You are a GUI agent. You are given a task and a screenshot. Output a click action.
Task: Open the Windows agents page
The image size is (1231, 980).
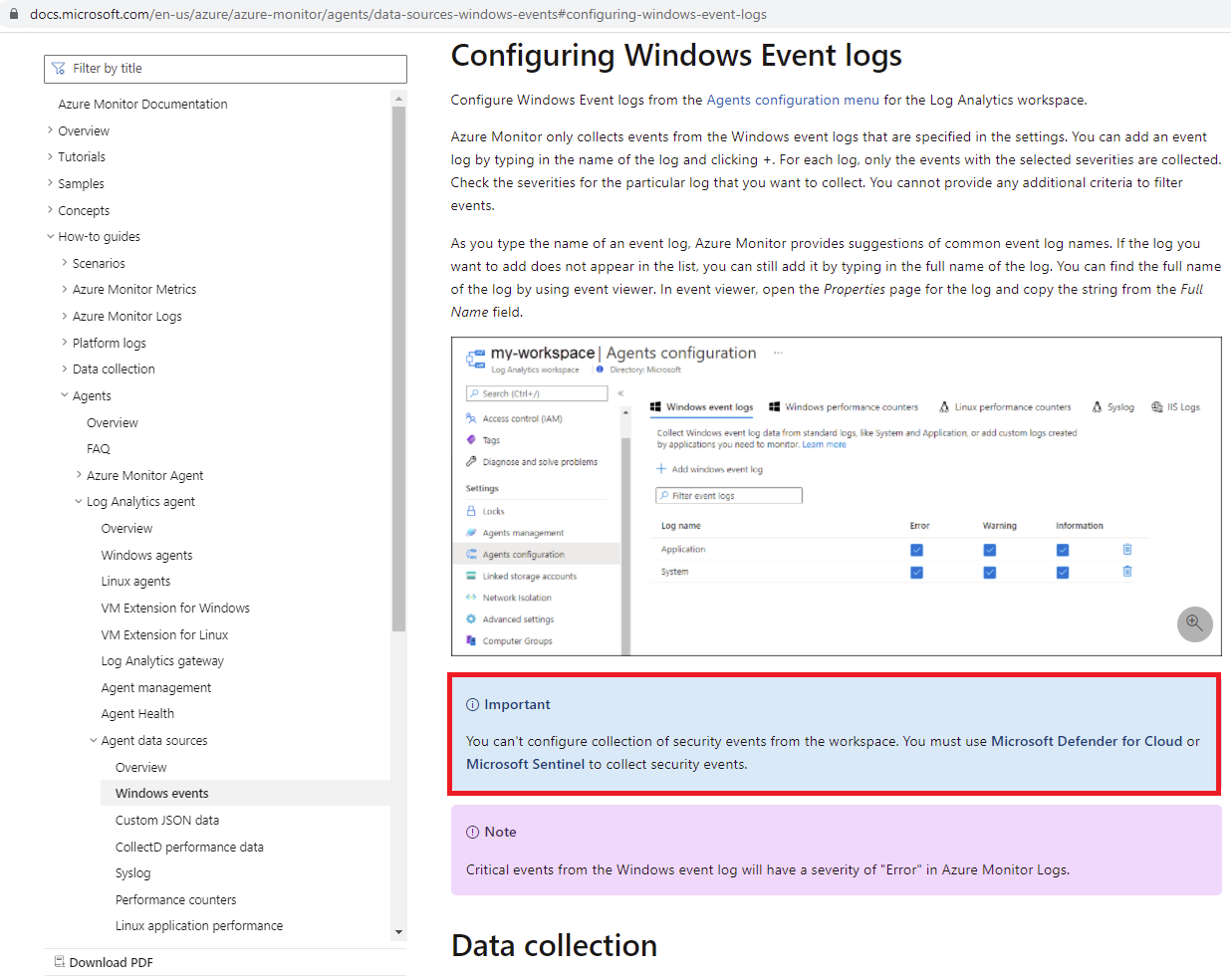(x=146, y=555)
